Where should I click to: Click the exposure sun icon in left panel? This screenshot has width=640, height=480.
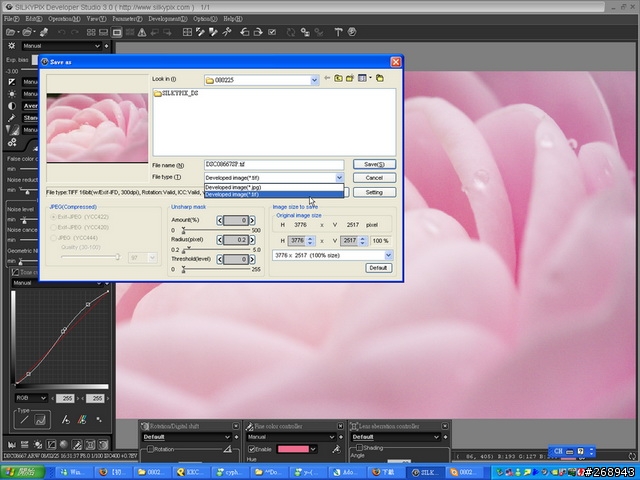(x=11, y=46)
